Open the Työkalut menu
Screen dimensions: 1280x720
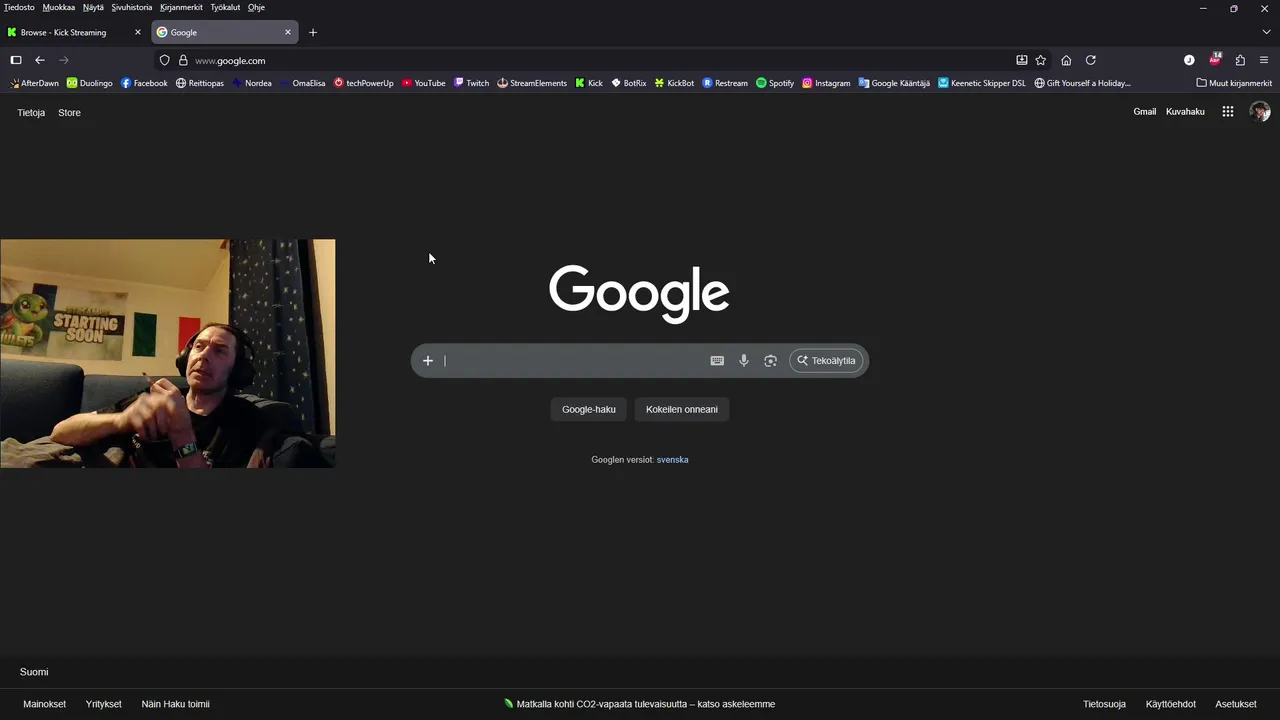pos(225,7)
